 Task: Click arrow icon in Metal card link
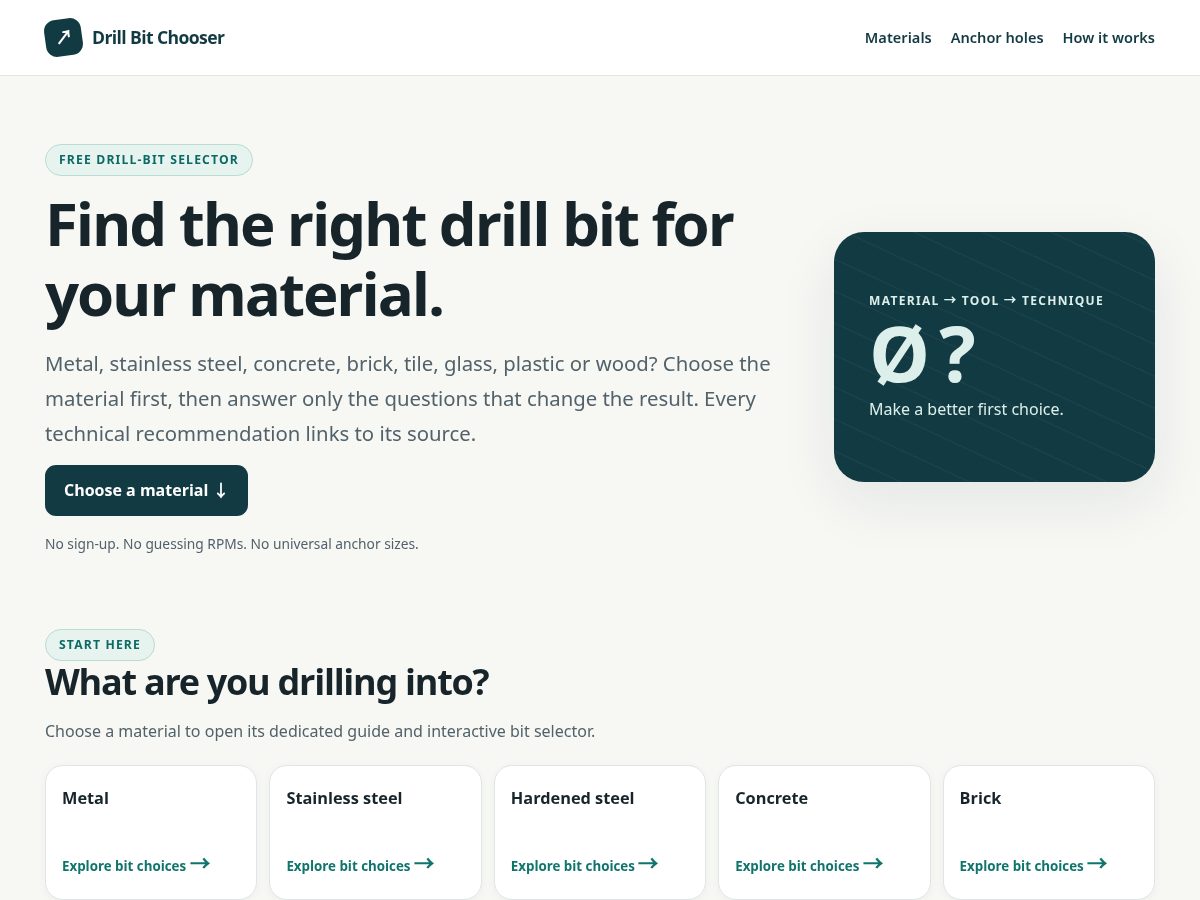(x=200, y=863)
